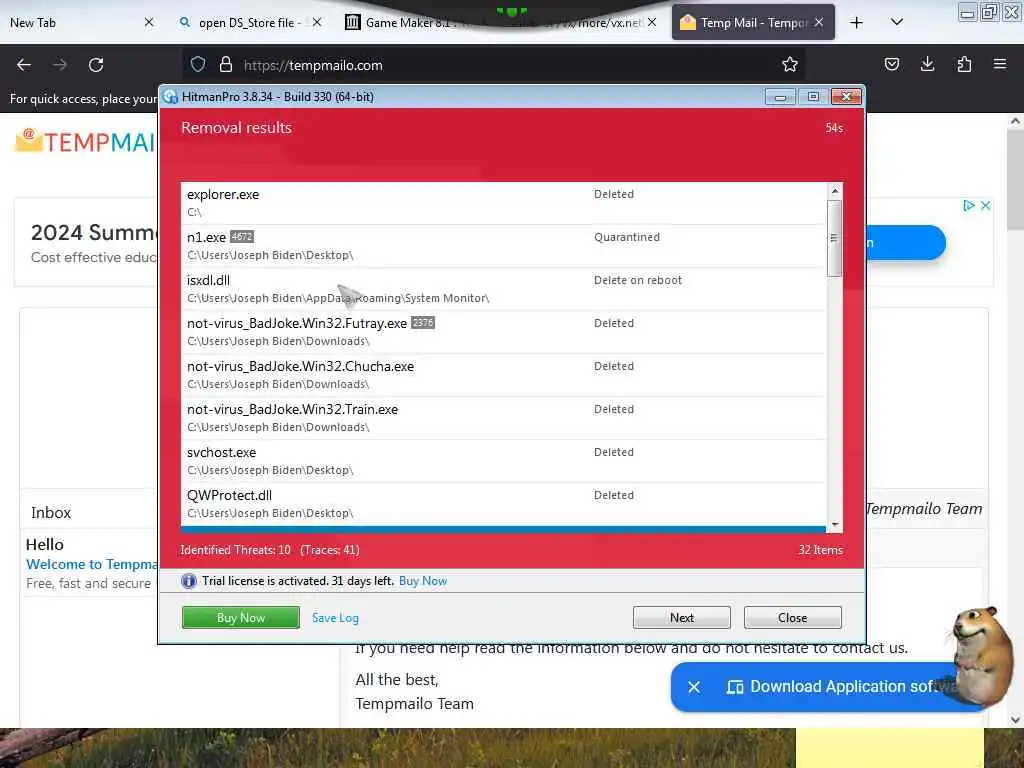Image resolution: width=1024 pixels, height=768 pixels.
Task: Click the Temp Mail tab favicon
Action: coord(688,23)
